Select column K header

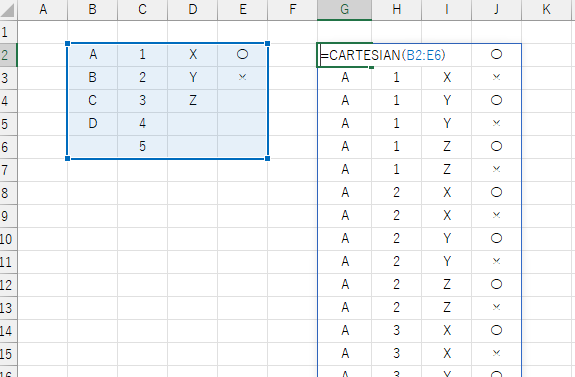[x=546, y=10]
